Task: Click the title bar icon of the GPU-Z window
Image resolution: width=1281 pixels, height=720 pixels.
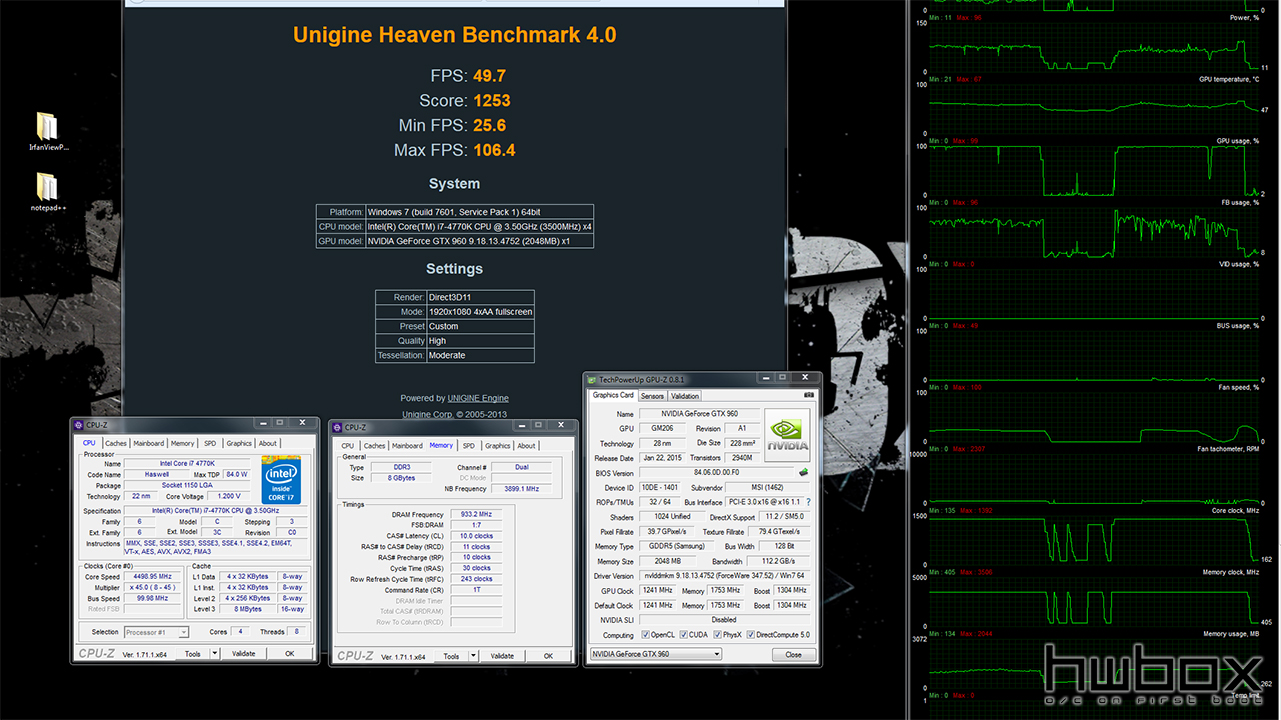Action: [x=592, y=380]
